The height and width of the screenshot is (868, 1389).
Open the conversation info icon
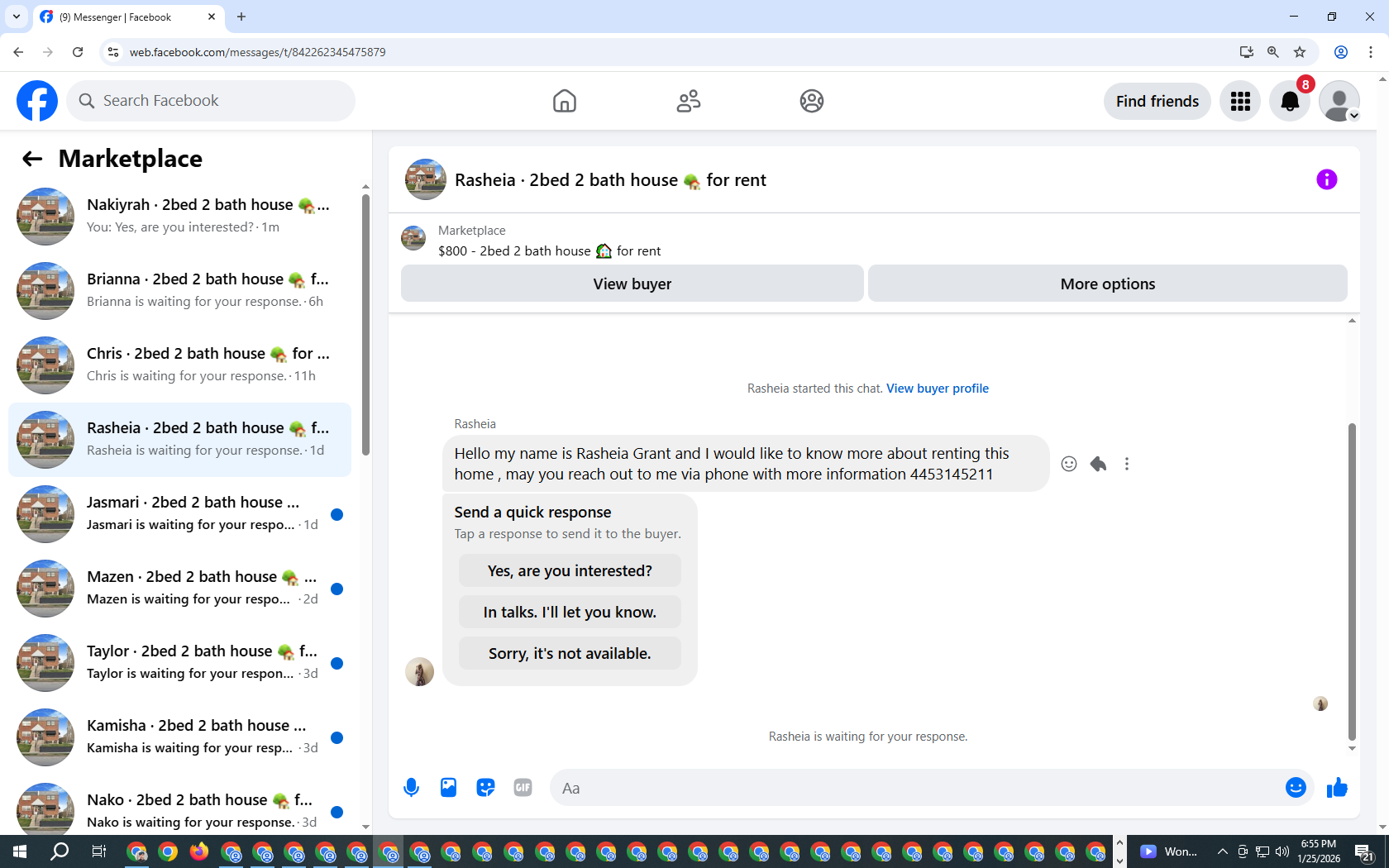tap(1327, 179)
